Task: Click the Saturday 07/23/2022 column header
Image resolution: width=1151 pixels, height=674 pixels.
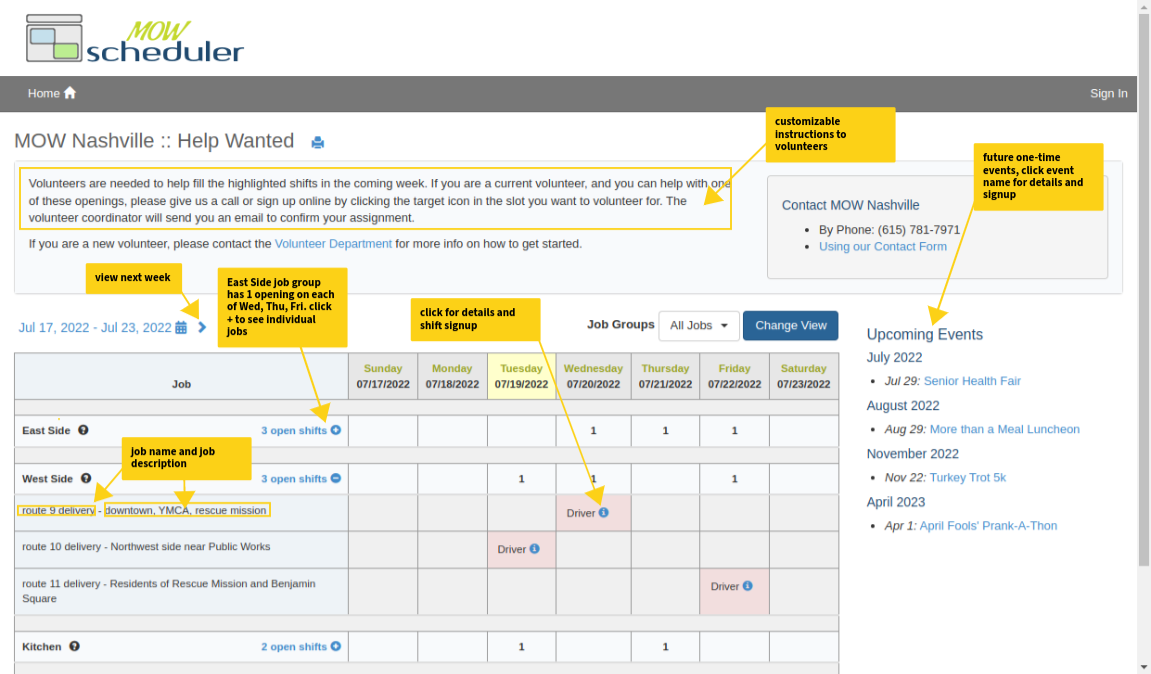Action: (804, 376)
